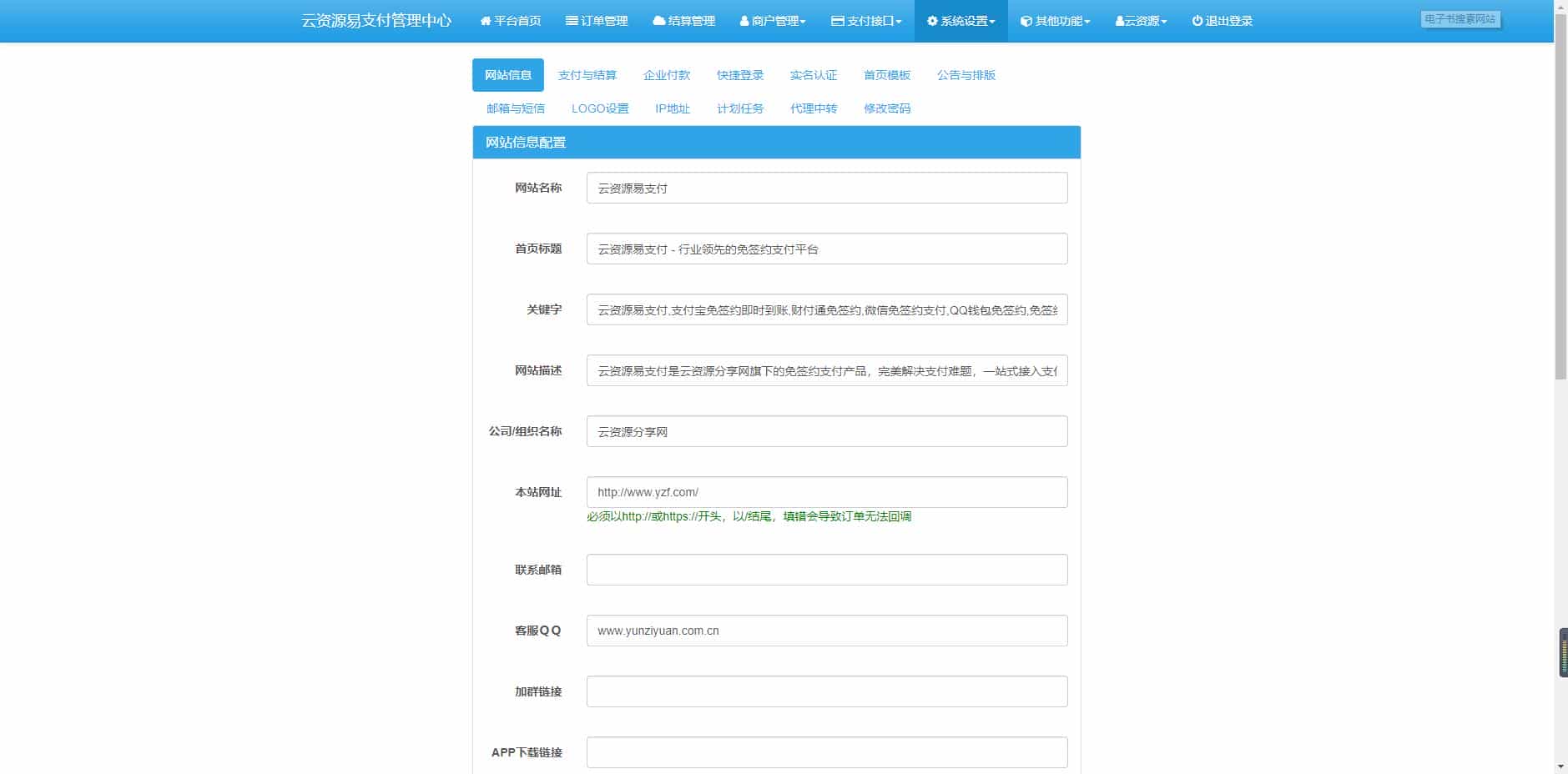Click the 云资源易支付管理中心 brand link

point(376,21)
